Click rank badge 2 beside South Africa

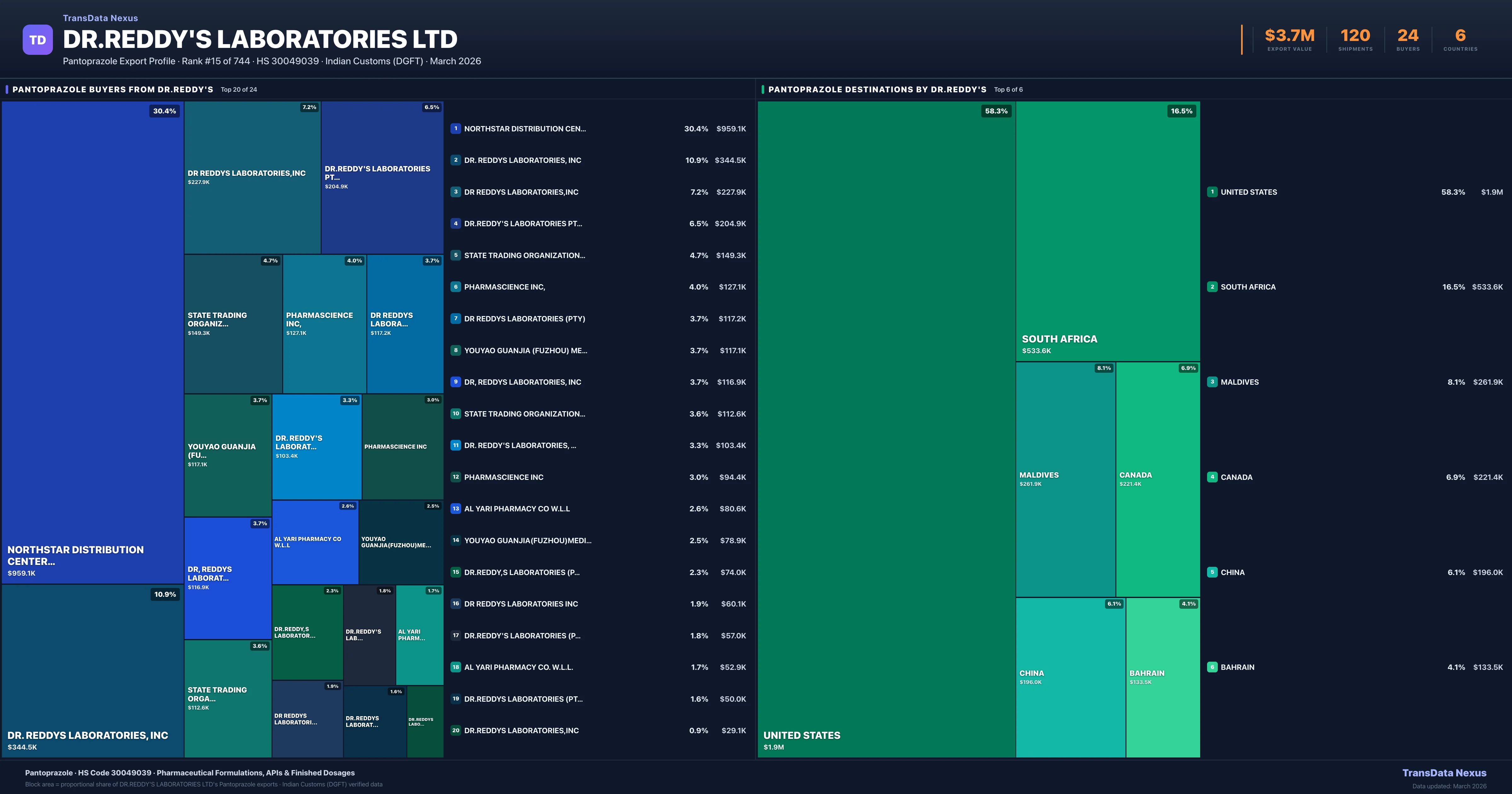click(x=1213, y=287)
